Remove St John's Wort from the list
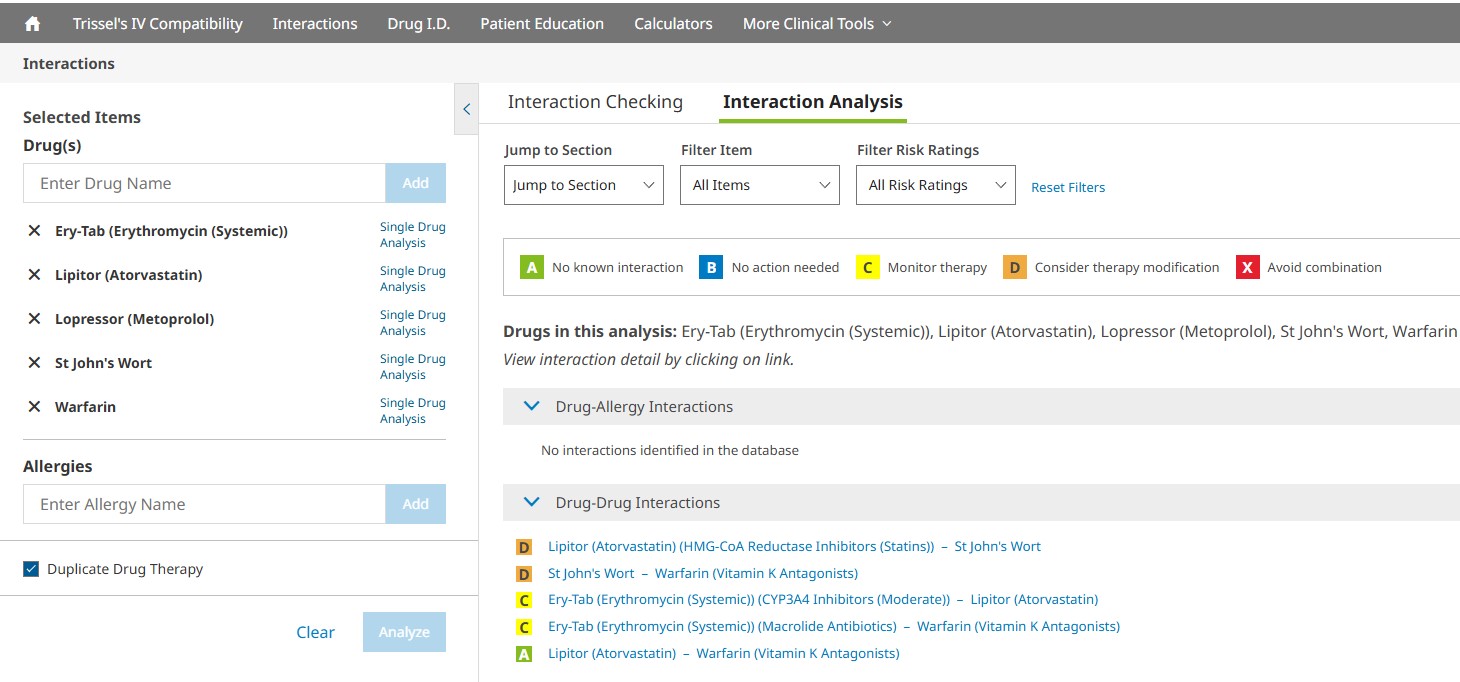 coord(34,363)
